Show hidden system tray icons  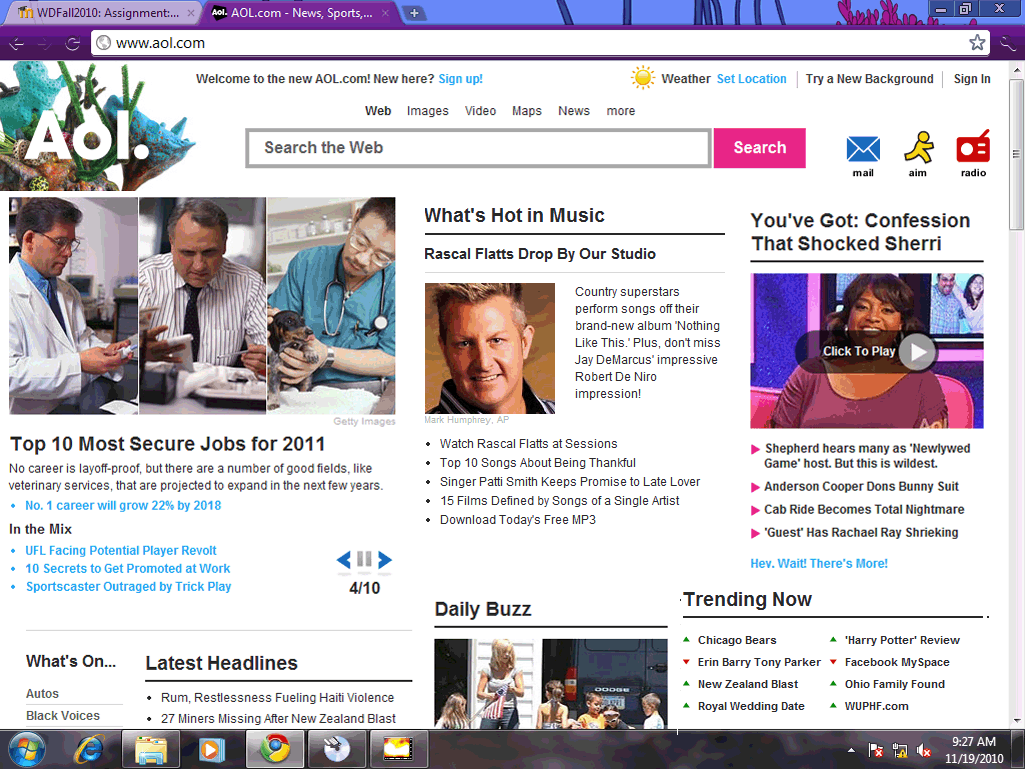coord(851,750)
